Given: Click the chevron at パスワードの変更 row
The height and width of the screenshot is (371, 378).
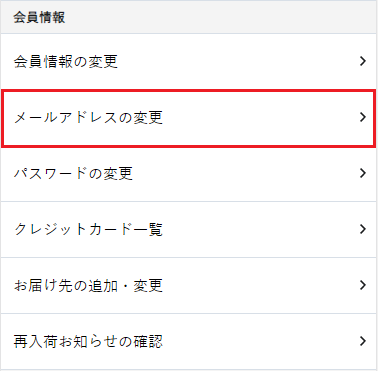Looking at the screenshot, I should pos(363,173).
